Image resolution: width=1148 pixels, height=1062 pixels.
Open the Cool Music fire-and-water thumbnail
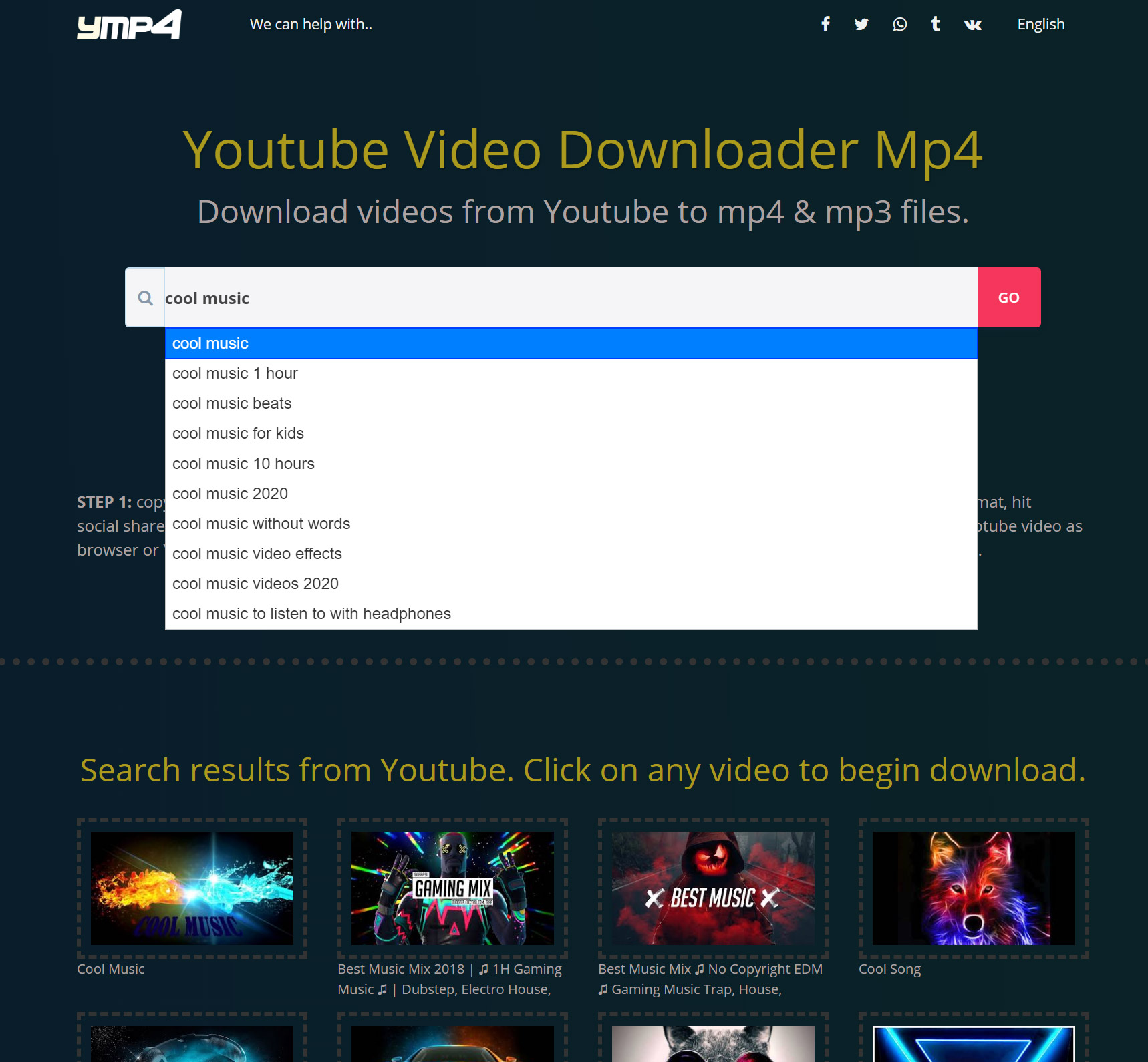[192, 888]
